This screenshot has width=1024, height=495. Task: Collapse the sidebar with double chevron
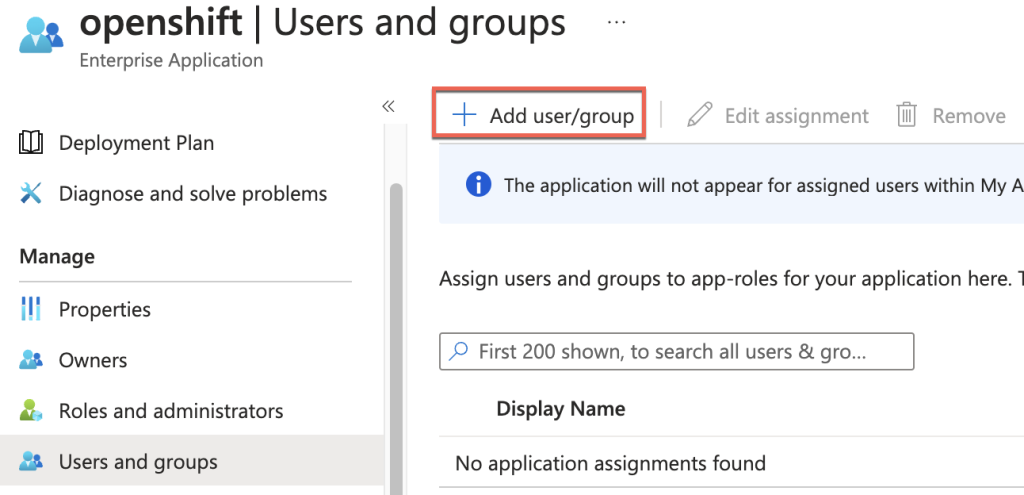pos(389,107)
